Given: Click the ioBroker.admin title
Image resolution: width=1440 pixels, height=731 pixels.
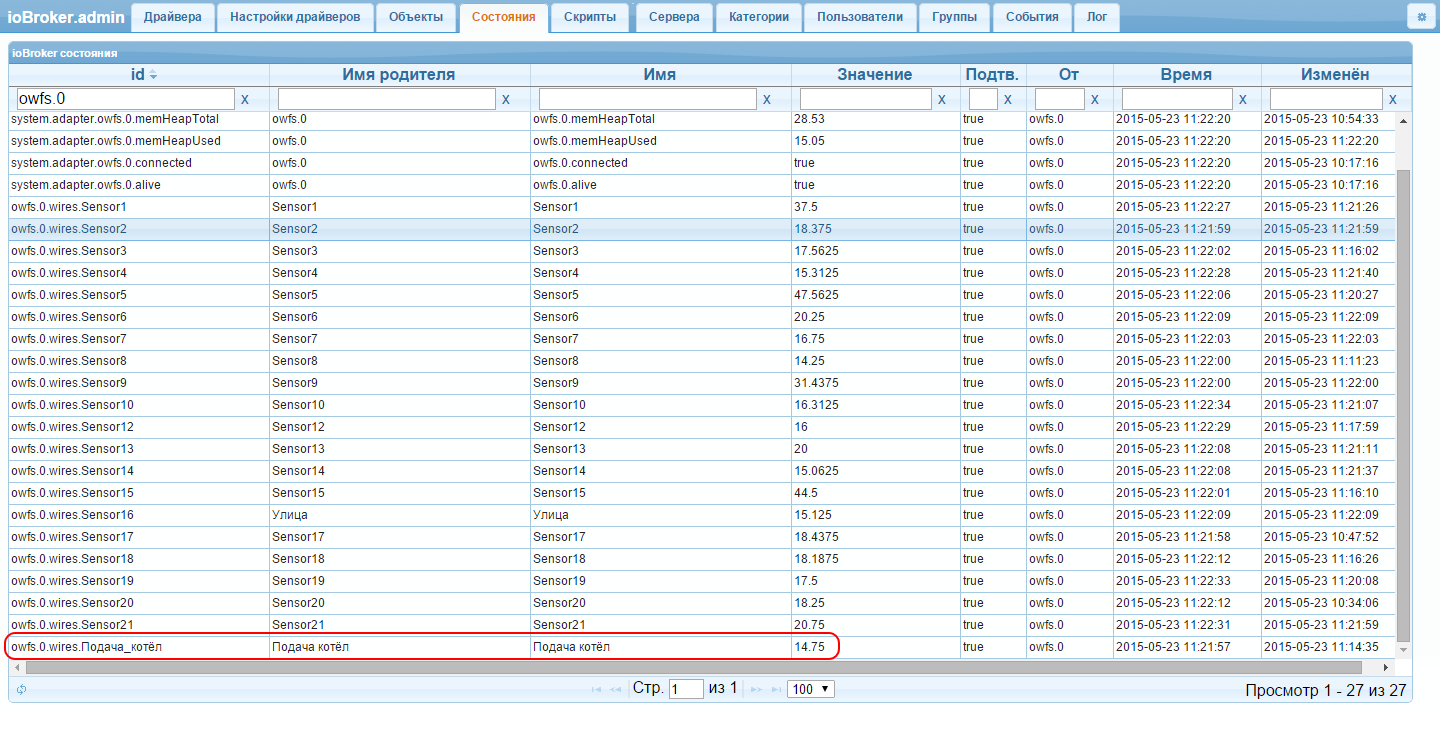Looking at the screenshot, I should (x=66, y=17).
